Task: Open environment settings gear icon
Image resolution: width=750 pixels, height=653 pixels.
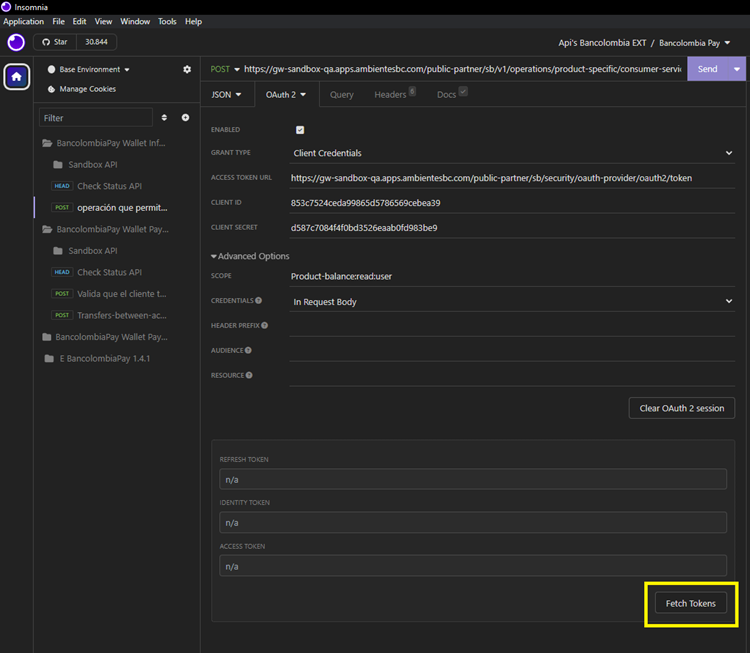Action: [x=187, y=69]
